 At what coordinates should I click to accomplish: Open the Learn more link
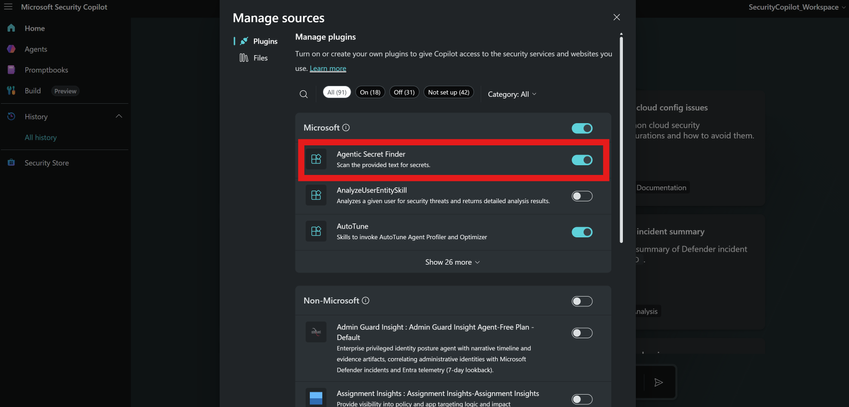pyautogui.click(x=328, y=68)
